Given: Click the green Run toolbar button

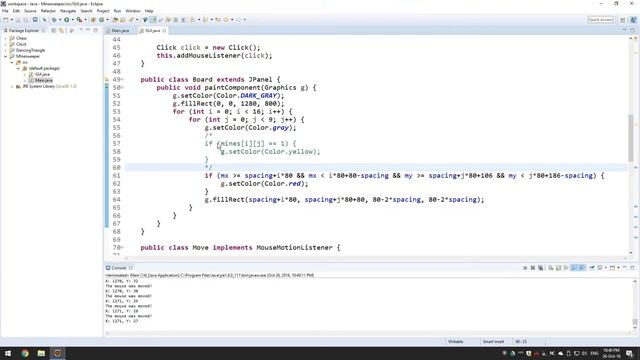Looking at the screenshot, I should tap(66, 20).
